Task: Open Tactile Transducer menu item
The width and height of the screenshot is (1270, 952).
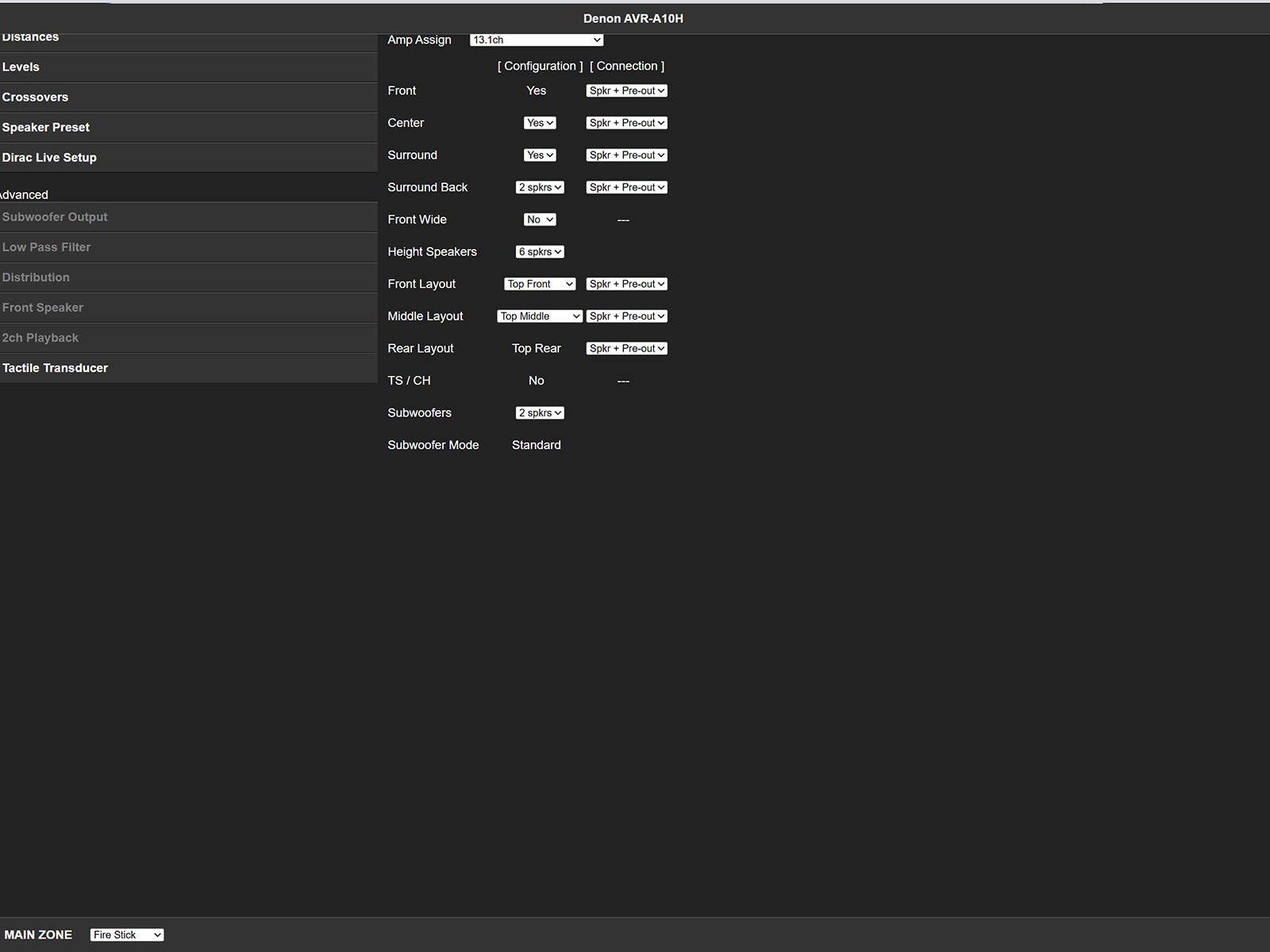Action: pyautogui.click(x=188, y=368)
